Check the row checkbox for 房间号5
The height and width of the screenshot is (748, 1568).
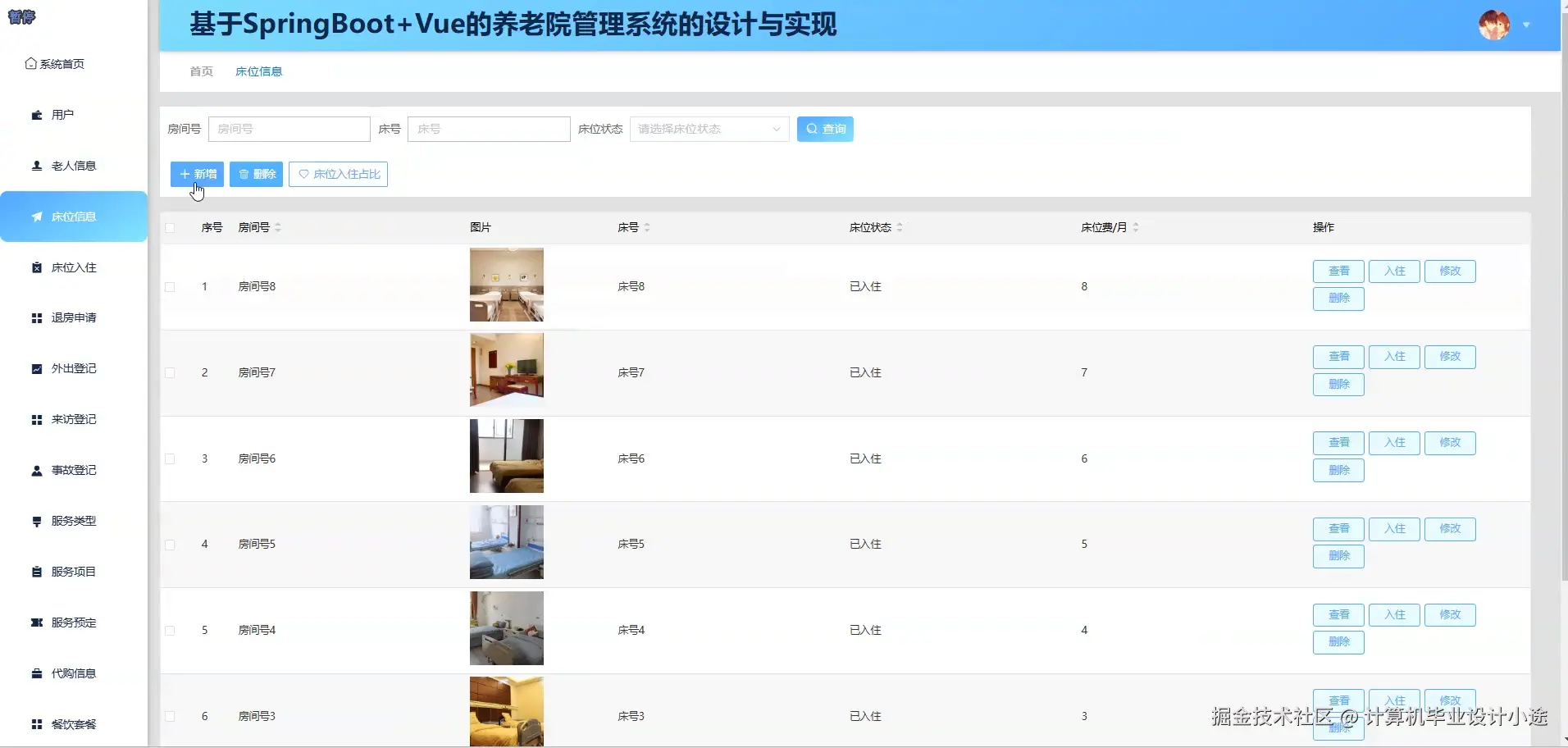[170, 544]
